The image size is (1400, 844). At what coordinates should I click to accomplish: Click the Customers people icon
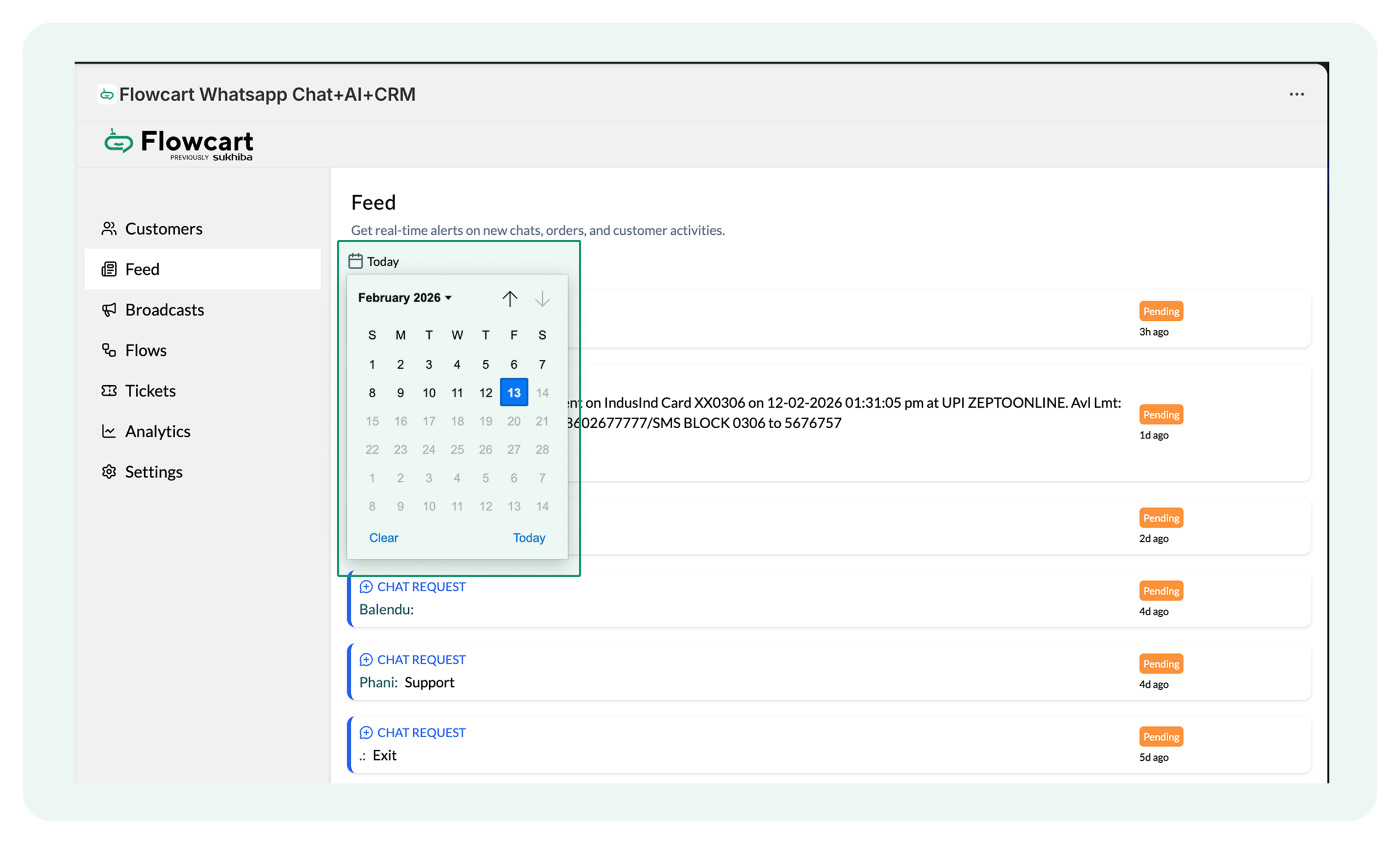(x=109, y=229)
